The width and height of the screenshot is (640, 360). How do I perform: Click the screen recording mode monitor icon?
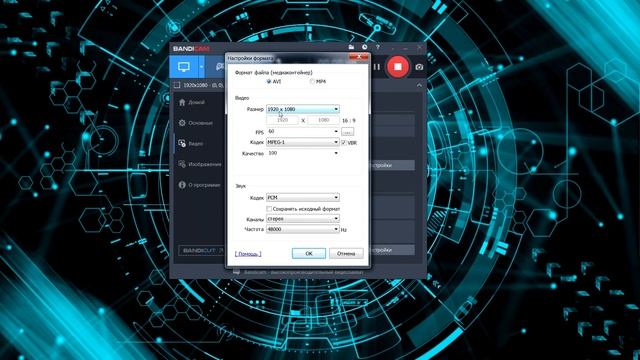tap(184, 67)
